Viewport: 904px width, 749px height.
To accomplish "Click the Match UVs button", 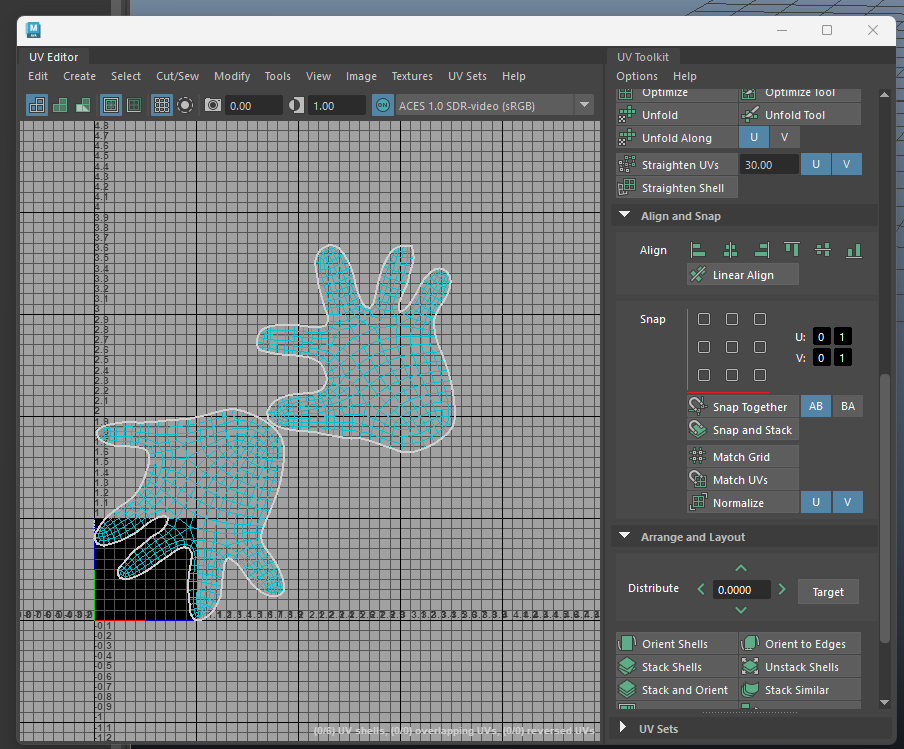I will 743,480.
